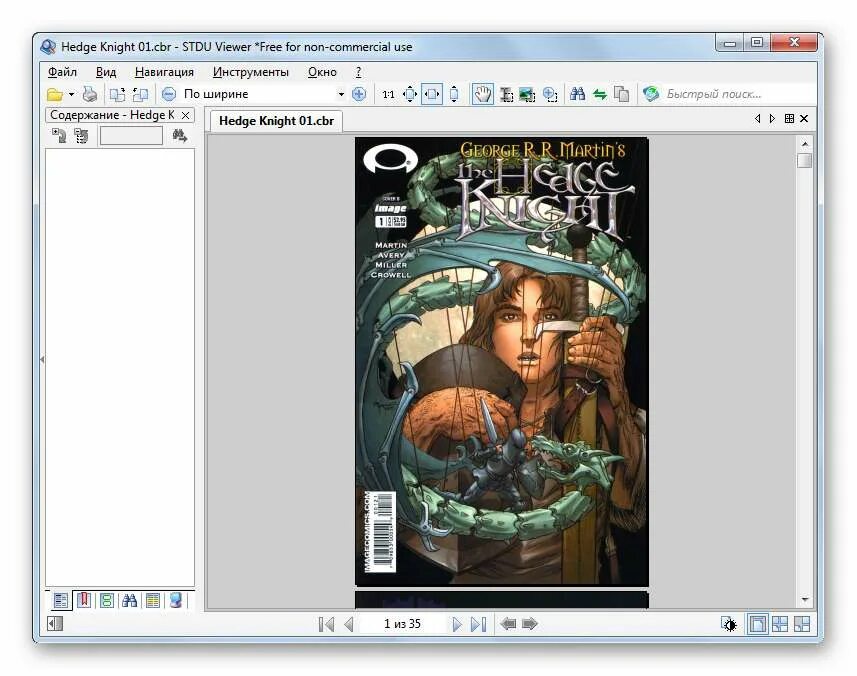Image resolution: width=857 pixels, height=676 pixels.
Task: Select single page layout mode
Action: [758, 624]
